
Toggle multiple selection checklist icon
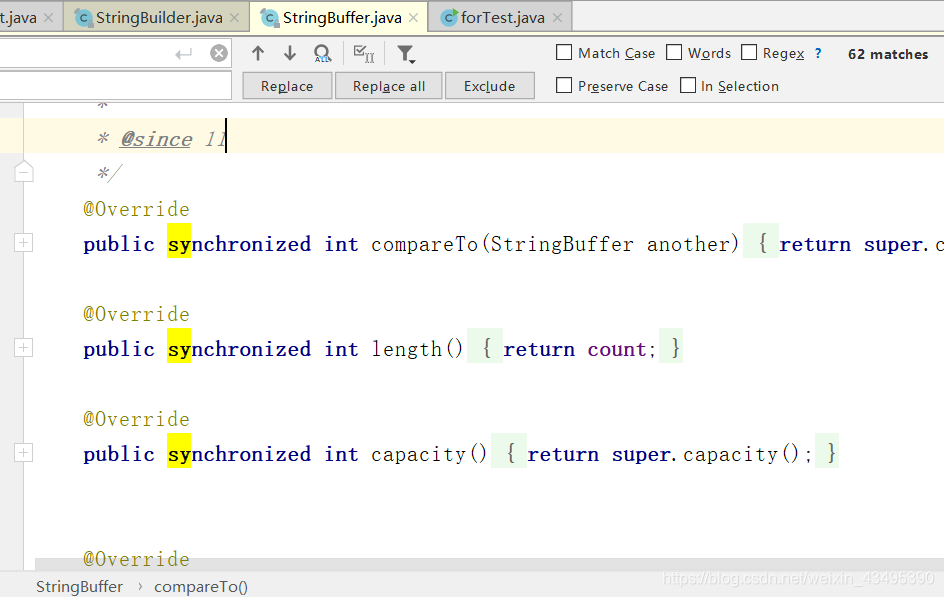pos(364,54)
